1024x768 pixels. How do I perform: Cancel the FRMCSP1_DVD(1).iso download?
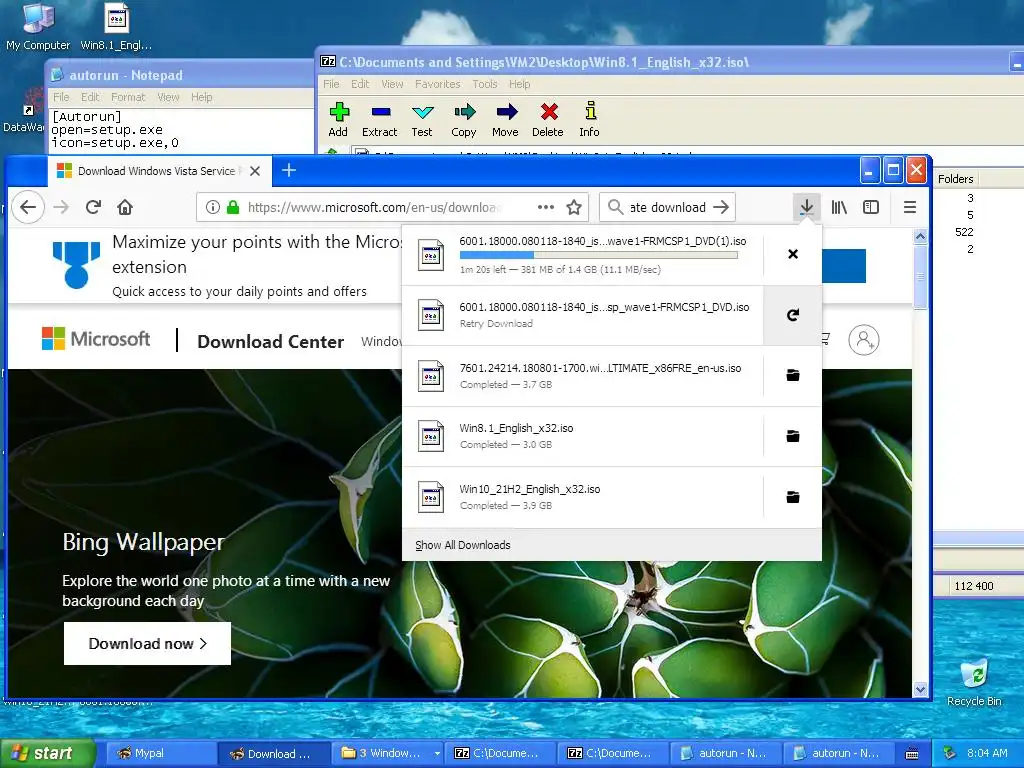[x=793, y=254]
